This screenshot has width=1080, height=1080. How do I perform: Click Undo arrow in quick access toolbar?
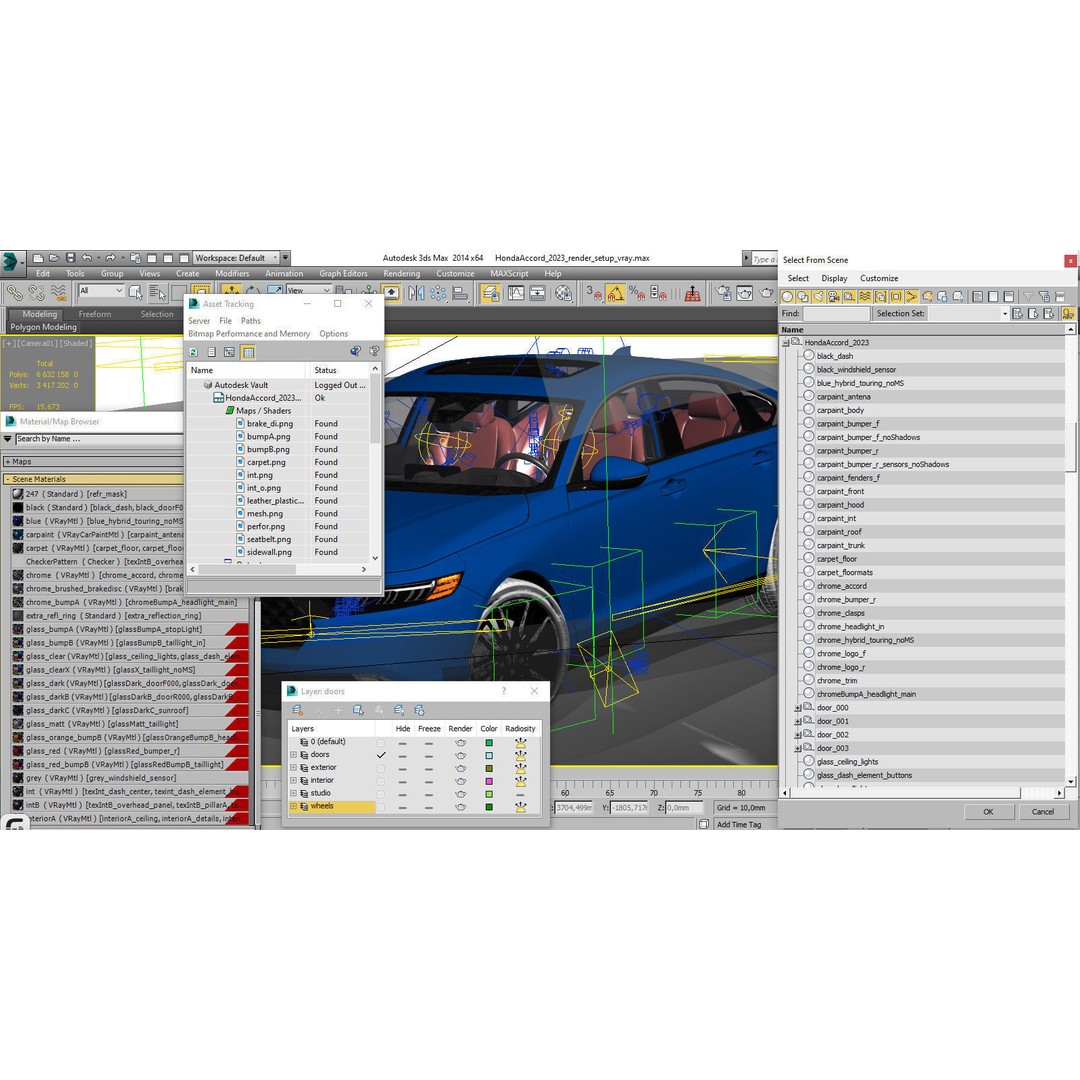pyautogui.click(x=87, y=258)
